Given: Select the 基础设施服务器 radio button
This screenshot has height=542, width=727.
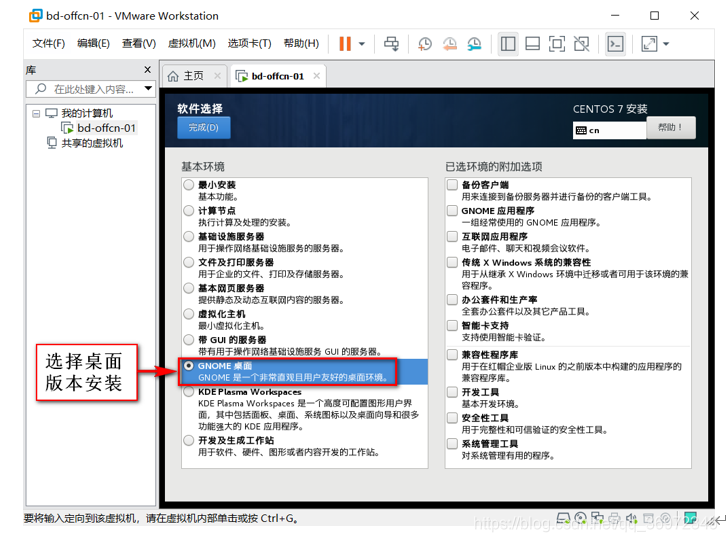Looking at the screenshot, I should pyautogui.click(x=189, y=236).
